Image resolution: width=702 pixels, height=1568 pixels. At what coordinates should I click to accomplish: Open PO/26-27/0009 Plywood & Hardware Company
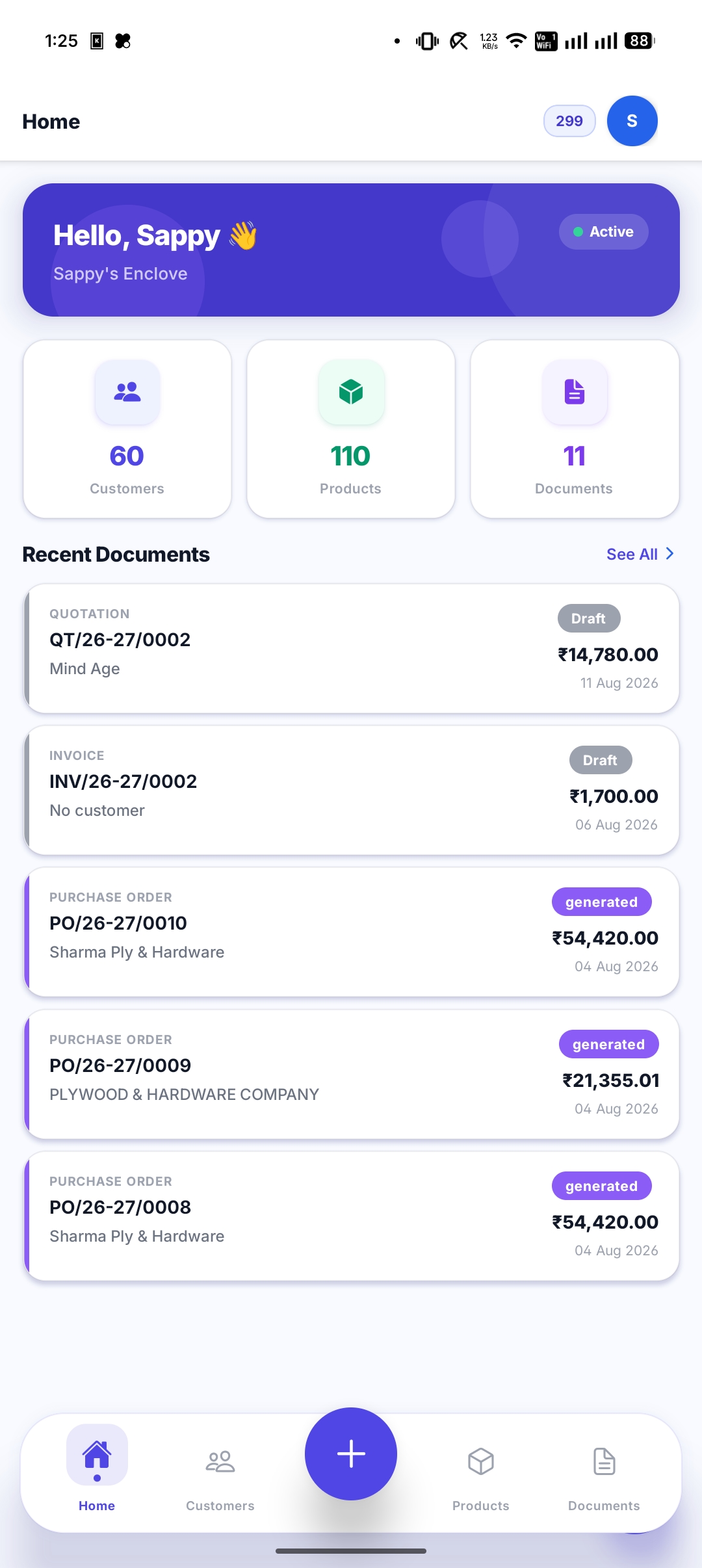pyautogui.click(x=351, y=1074)
